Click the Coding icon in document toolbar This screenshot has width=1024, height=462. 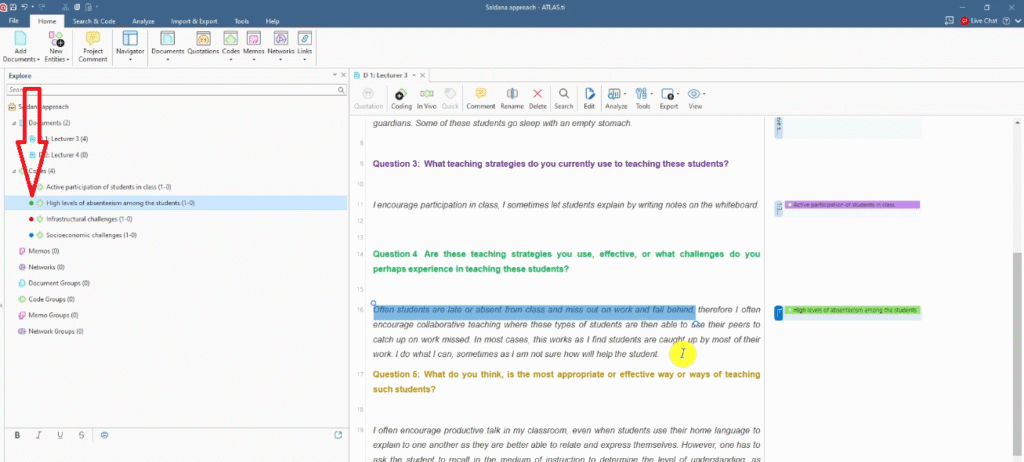[x=401, y=98]
